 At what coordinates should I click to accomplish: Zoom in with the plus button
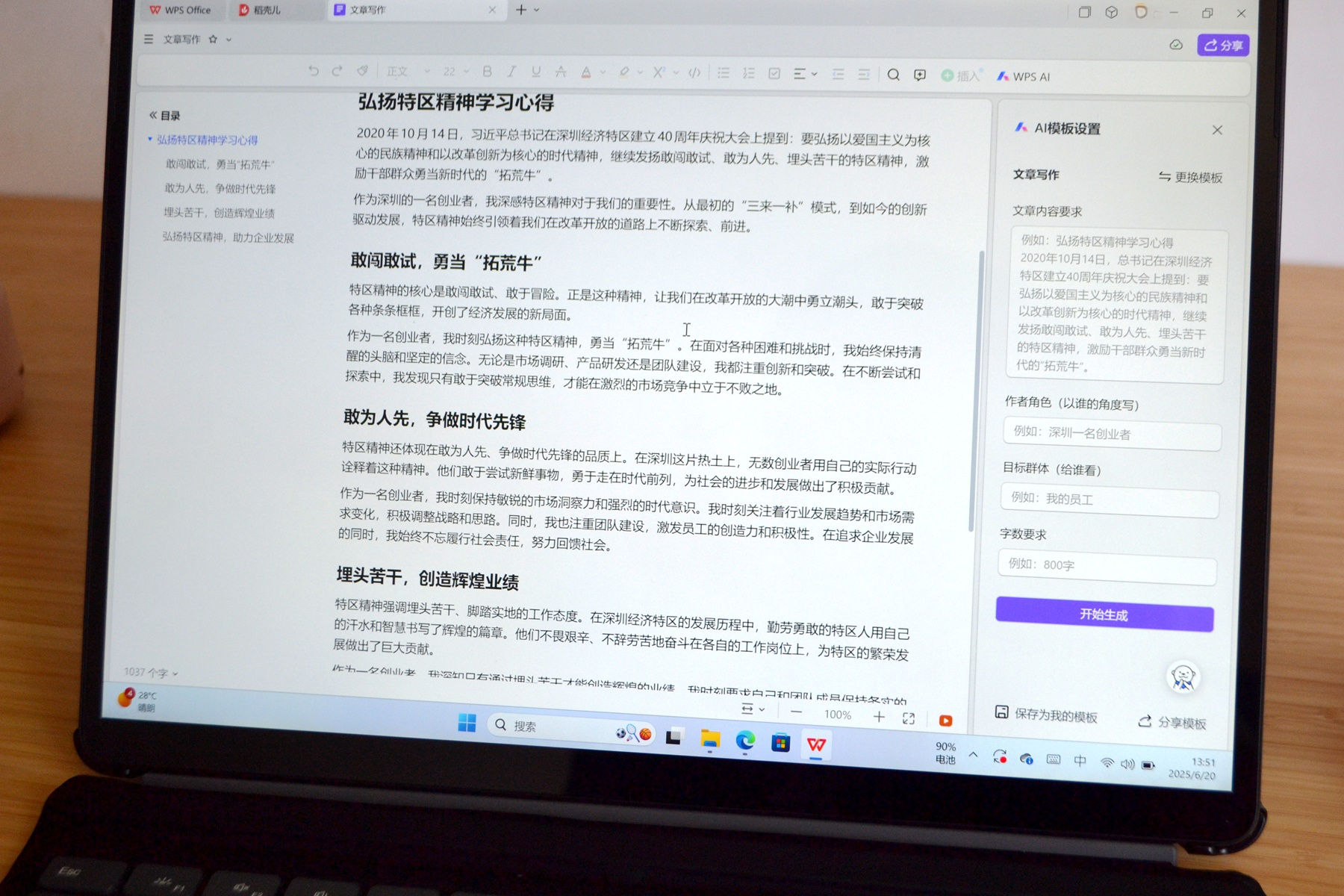pyautogui.click(x=879, y=716)
